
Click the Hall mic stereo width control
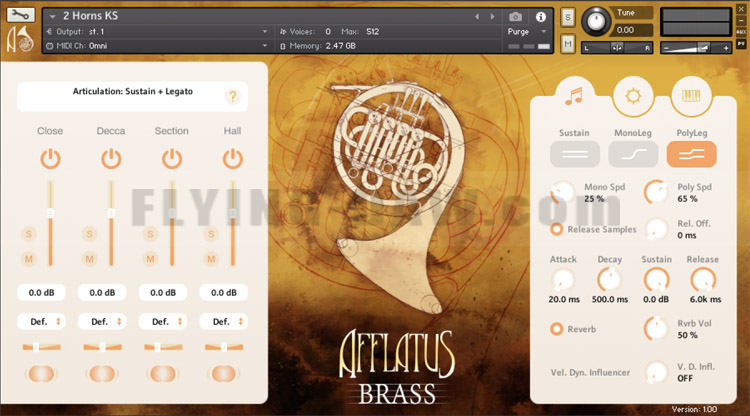click(224, 374)
